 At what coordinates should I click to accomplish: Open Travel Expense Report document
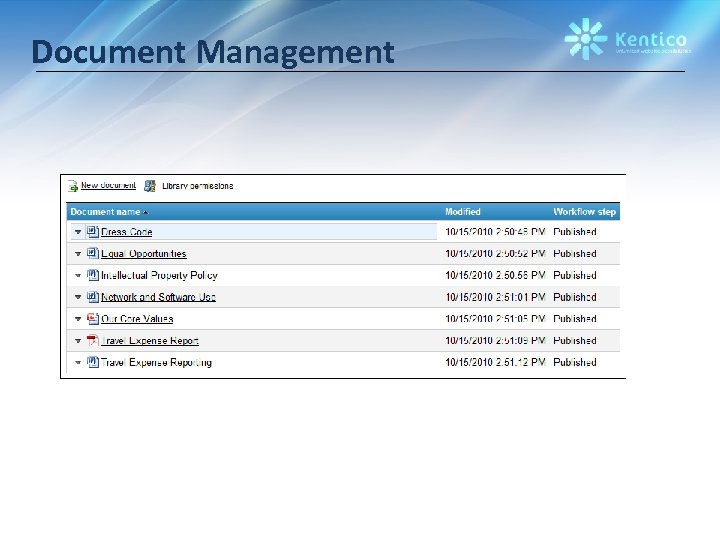pos(150,341)
